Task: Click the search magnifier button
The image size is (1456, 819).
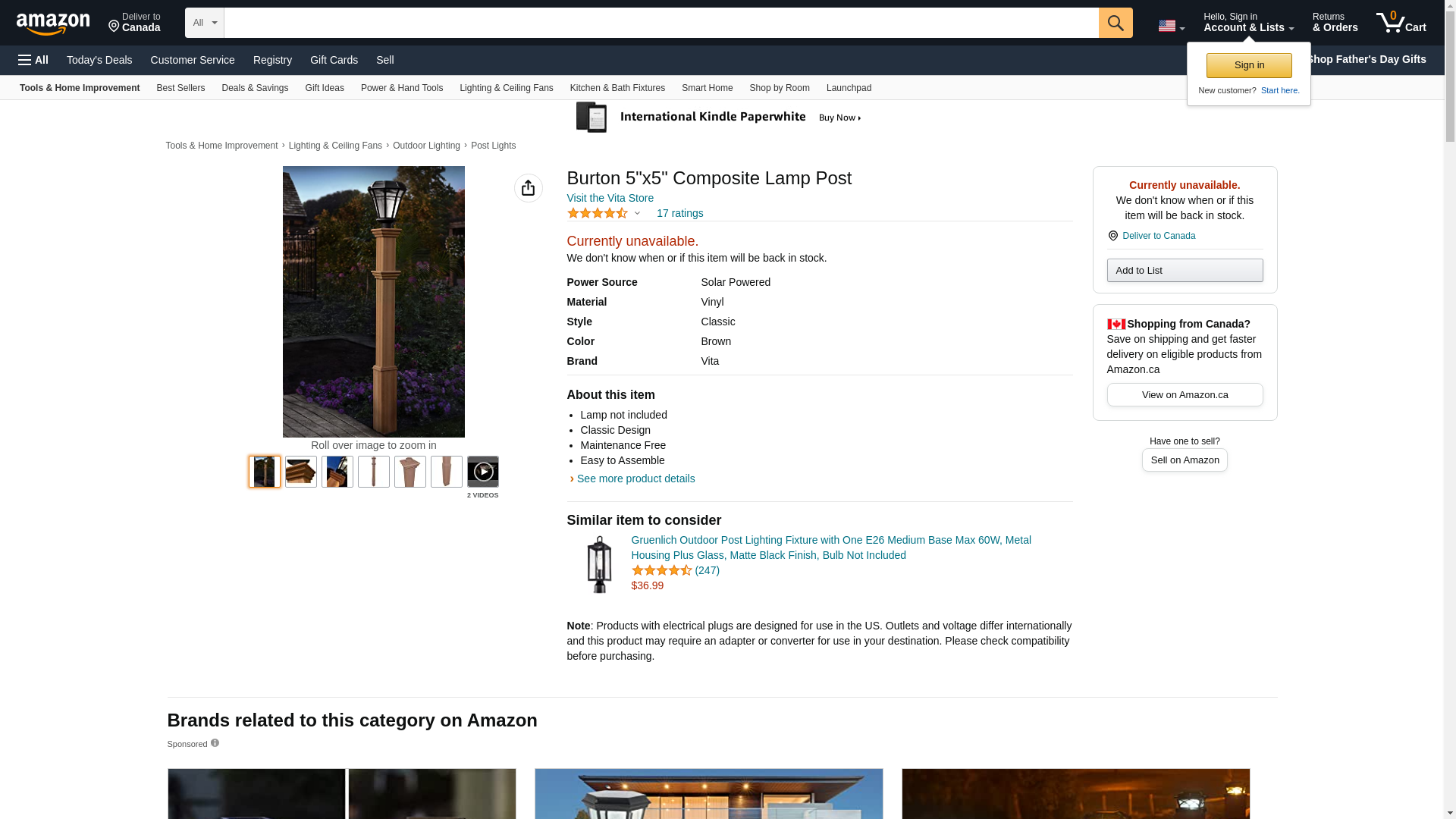Action: click(x=1116, y=23)
